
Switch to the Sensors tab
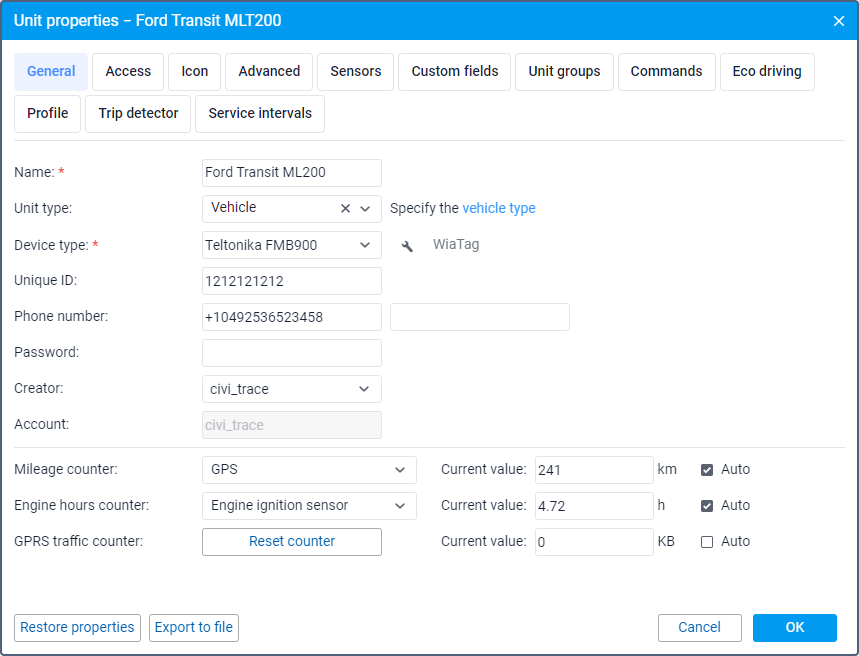356,72
